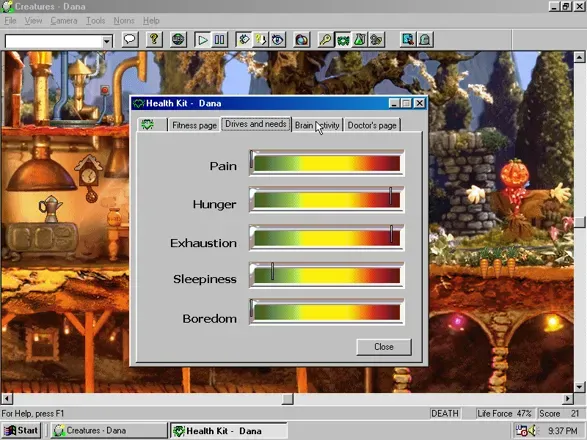Click the Pain level slider bar
Viewport: 587px width, 440px height.
point(326,163)
